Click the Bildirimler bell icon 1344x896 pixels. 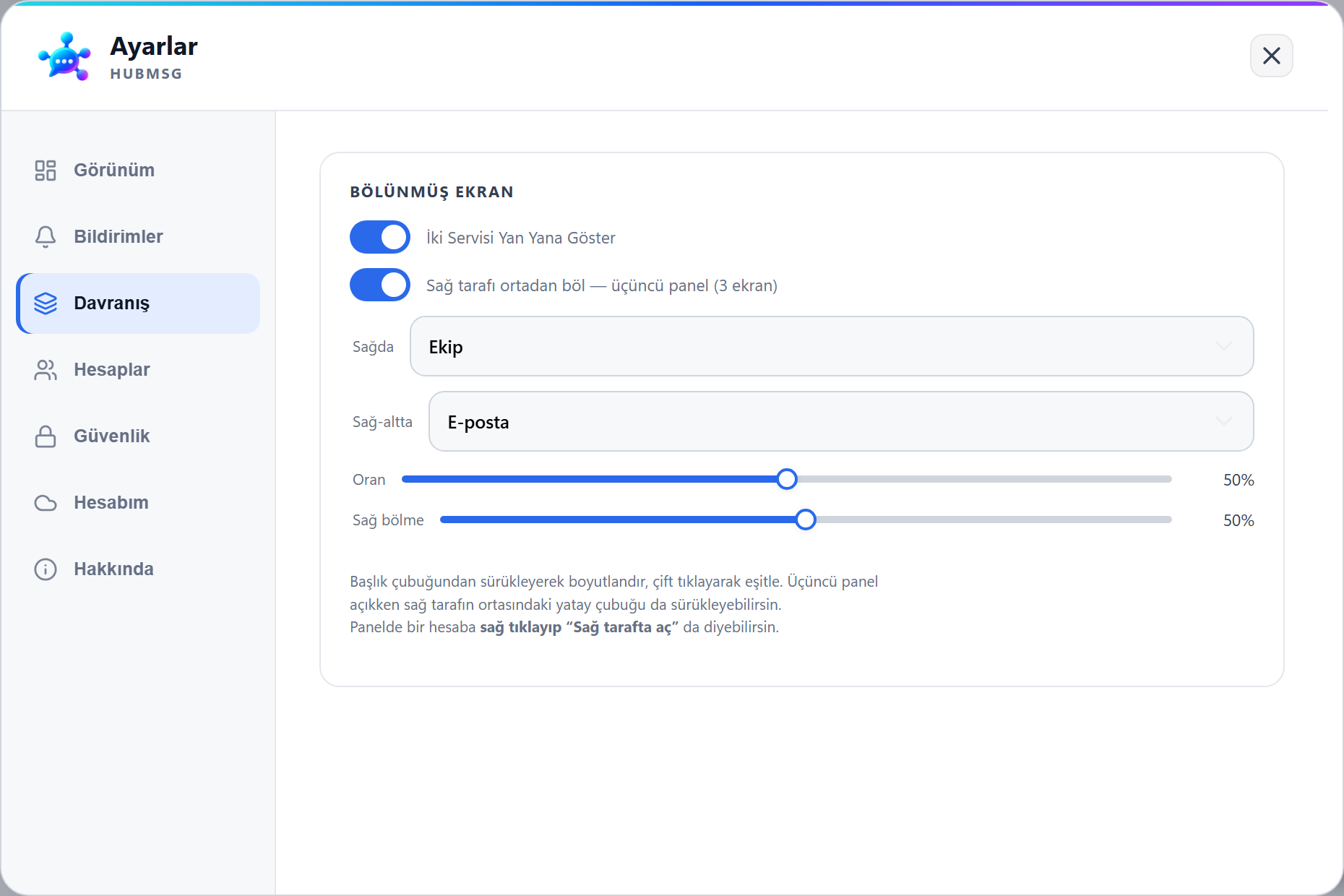click(x=46, y=237)
